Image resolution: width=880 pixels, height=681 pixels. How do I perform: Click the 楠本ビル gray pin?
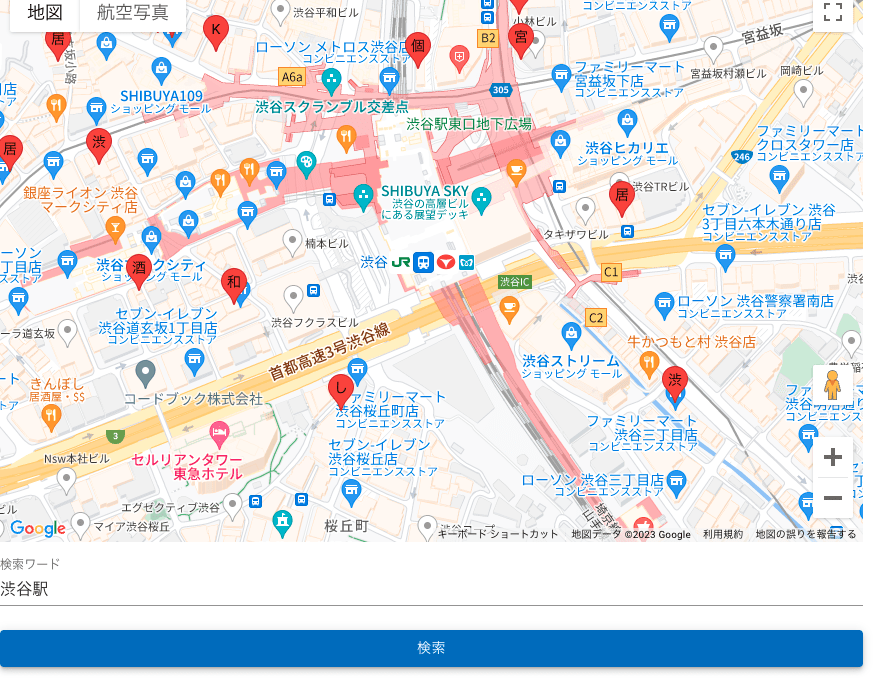pos(292,243)
